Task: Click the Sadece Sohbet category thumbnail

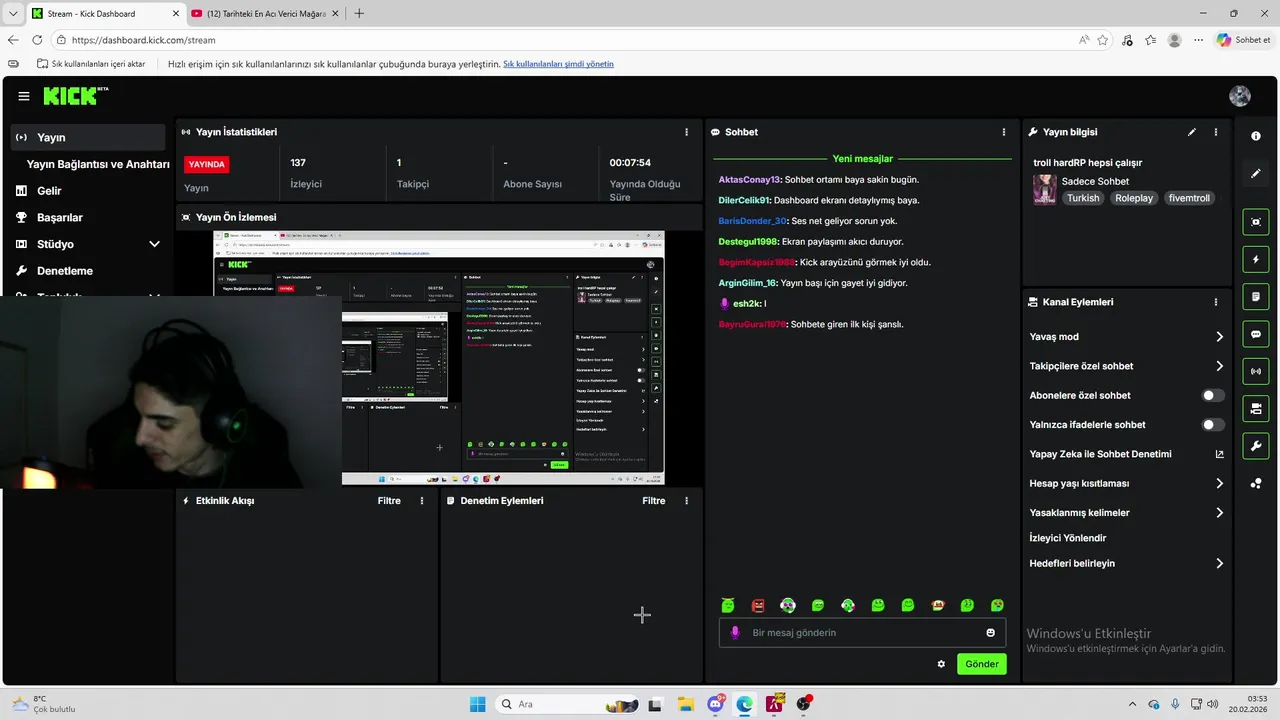Action: pos(1044,189)
